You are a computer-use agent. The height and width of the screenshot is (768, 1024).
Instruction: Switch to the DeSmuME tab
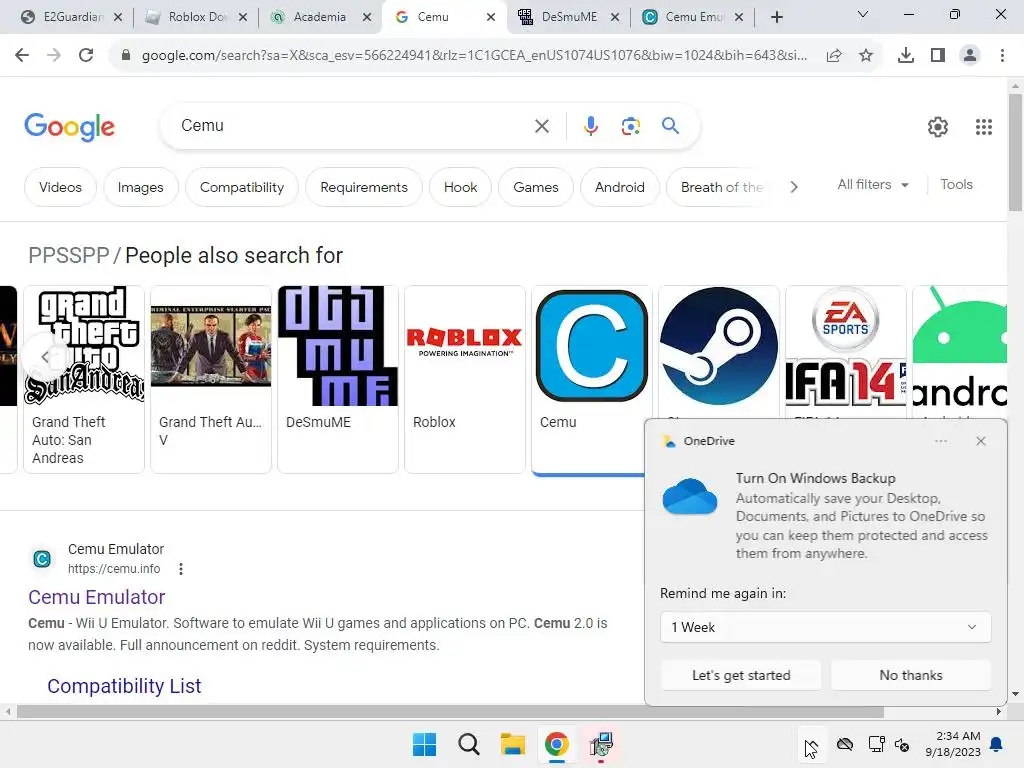568,17
